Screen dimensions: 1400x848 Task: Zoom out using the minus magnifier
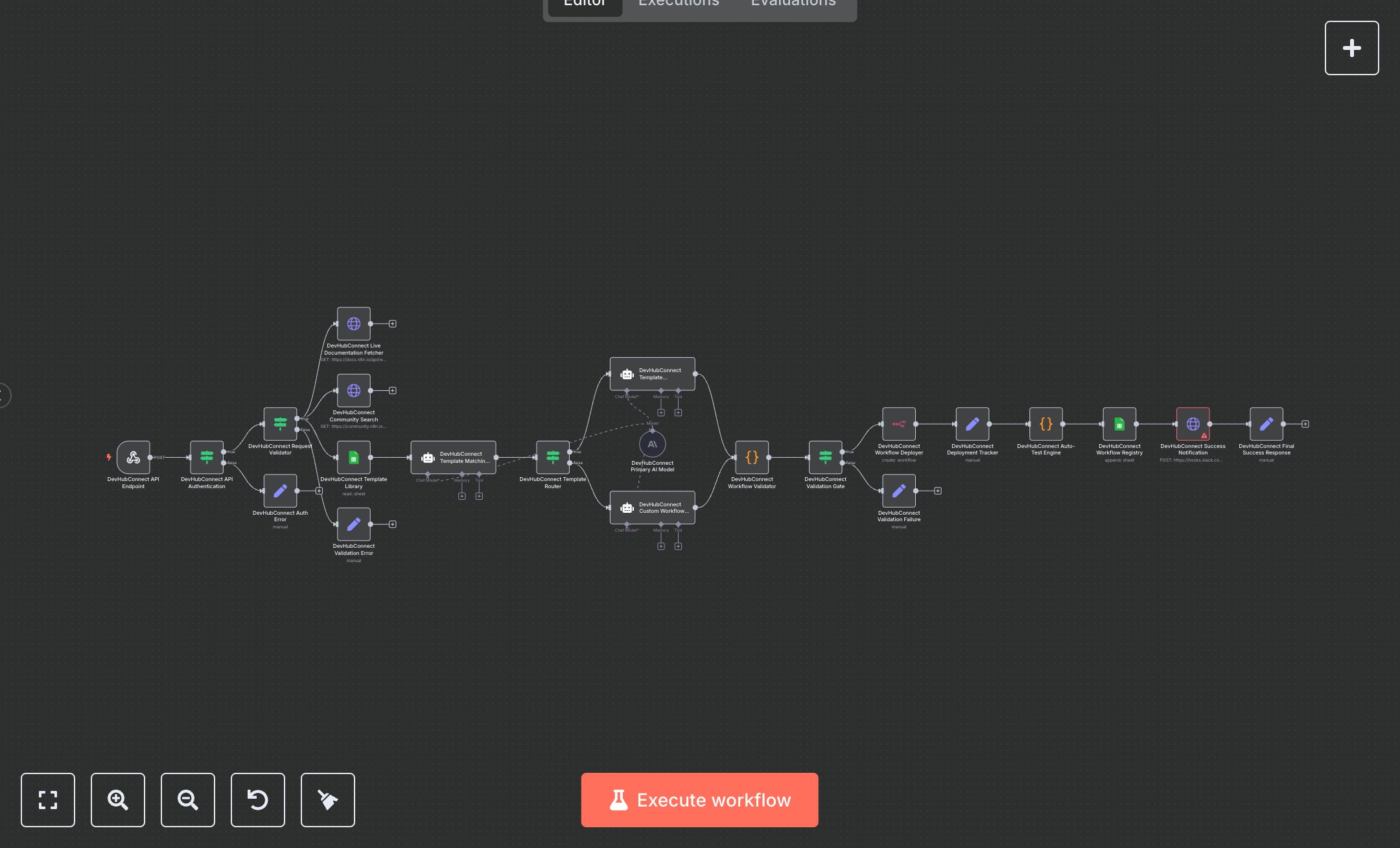click(x=187, y=800)
